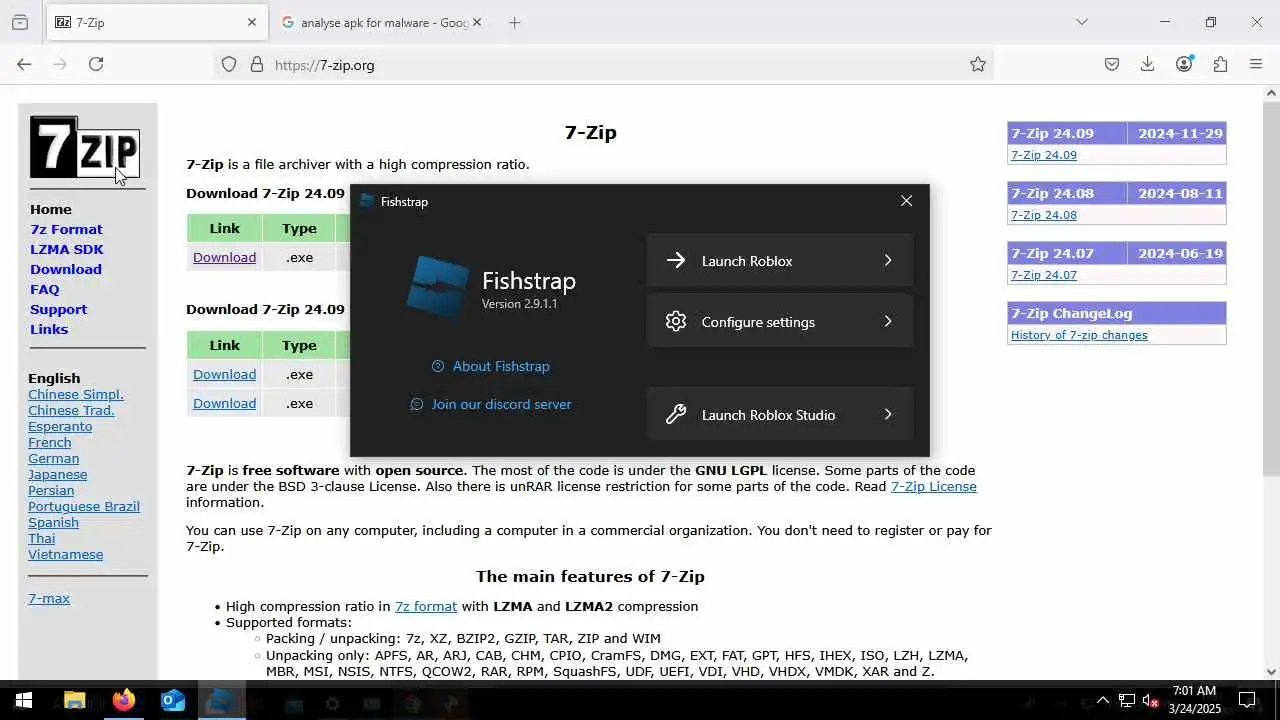1280x720 pixels.
Task: Open the Home sidebar link
Action: tap(51, 209)
